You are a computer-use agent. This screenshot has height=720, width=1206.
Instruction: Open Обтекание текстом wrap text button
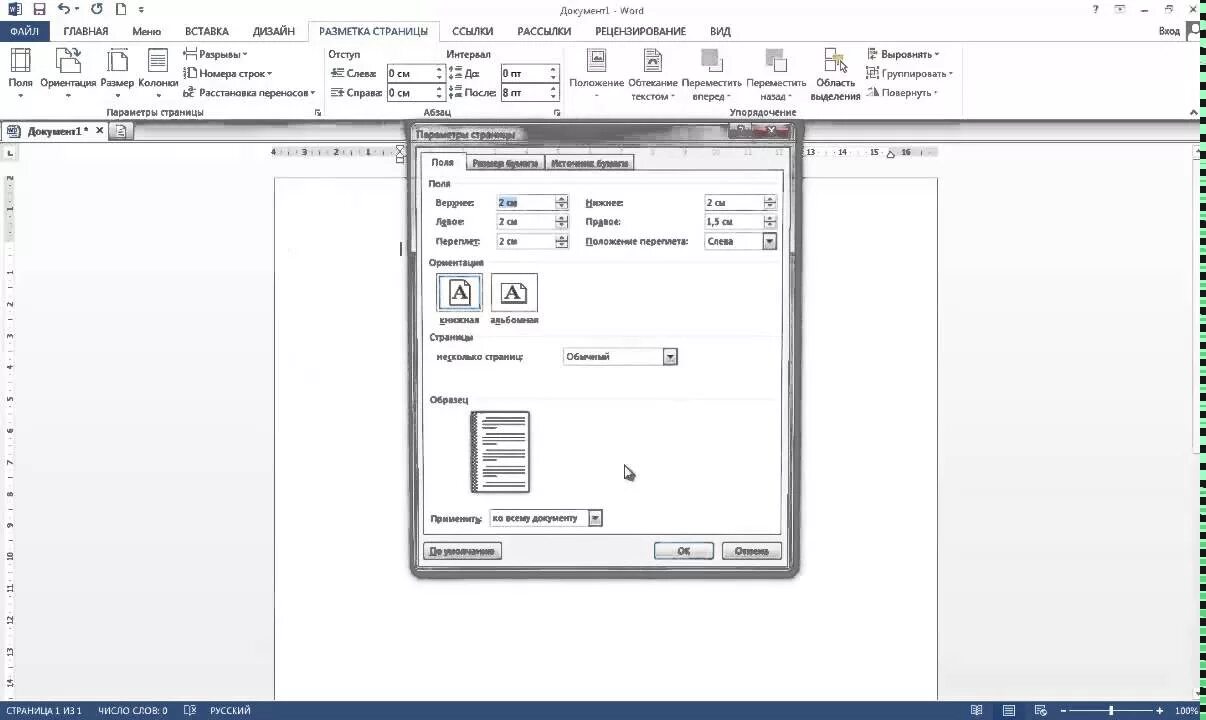pyautogui.click(x=653, y=72)
